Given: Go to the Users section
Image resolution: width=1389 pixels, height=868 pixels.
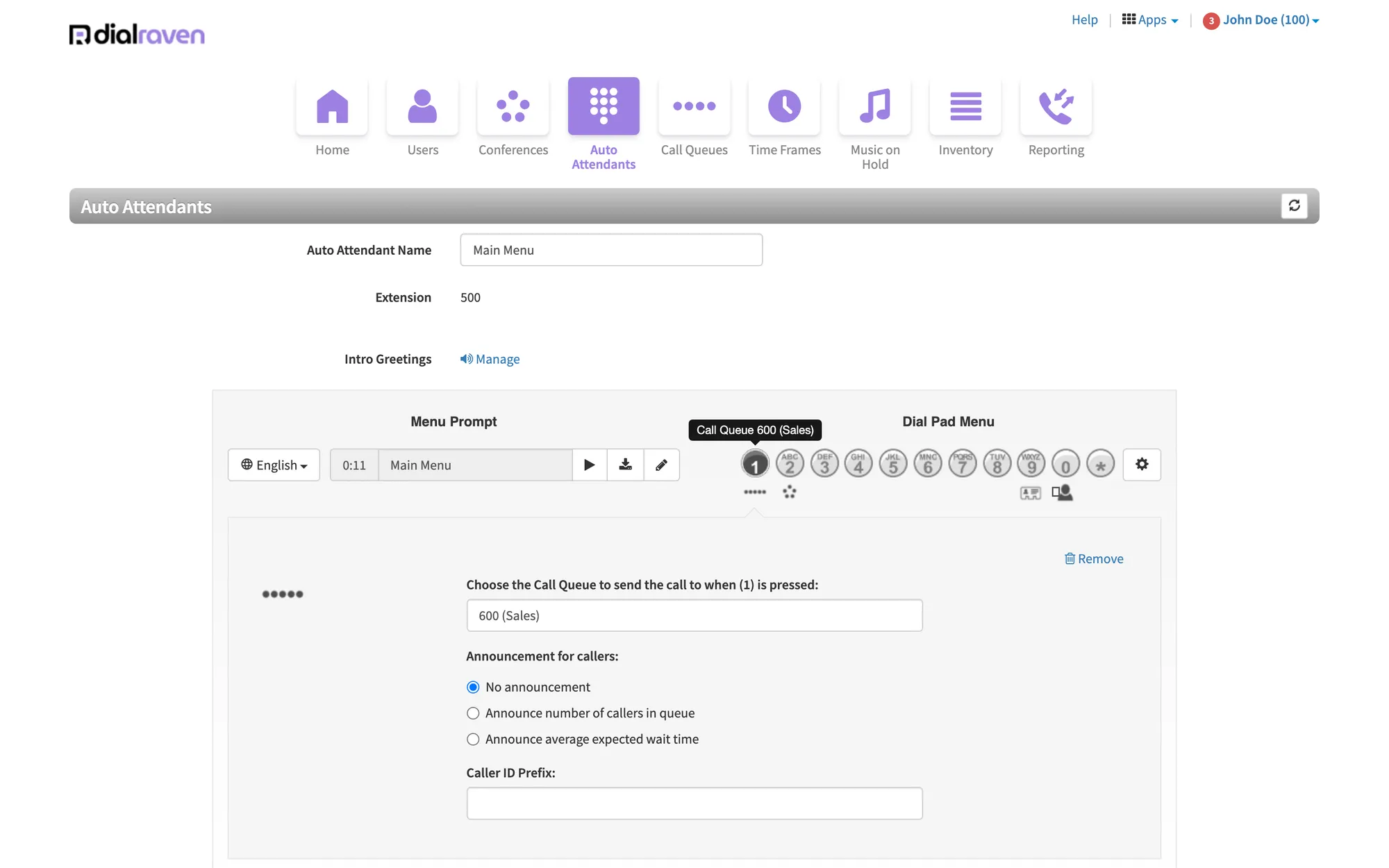Looking at the screenshot, I should pos(422,106).
